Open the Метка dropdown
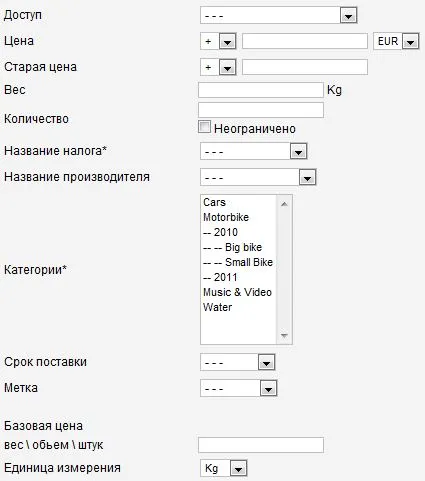This screenshot has height=481, width=425. pyautogui.click(x=239, y=388)
